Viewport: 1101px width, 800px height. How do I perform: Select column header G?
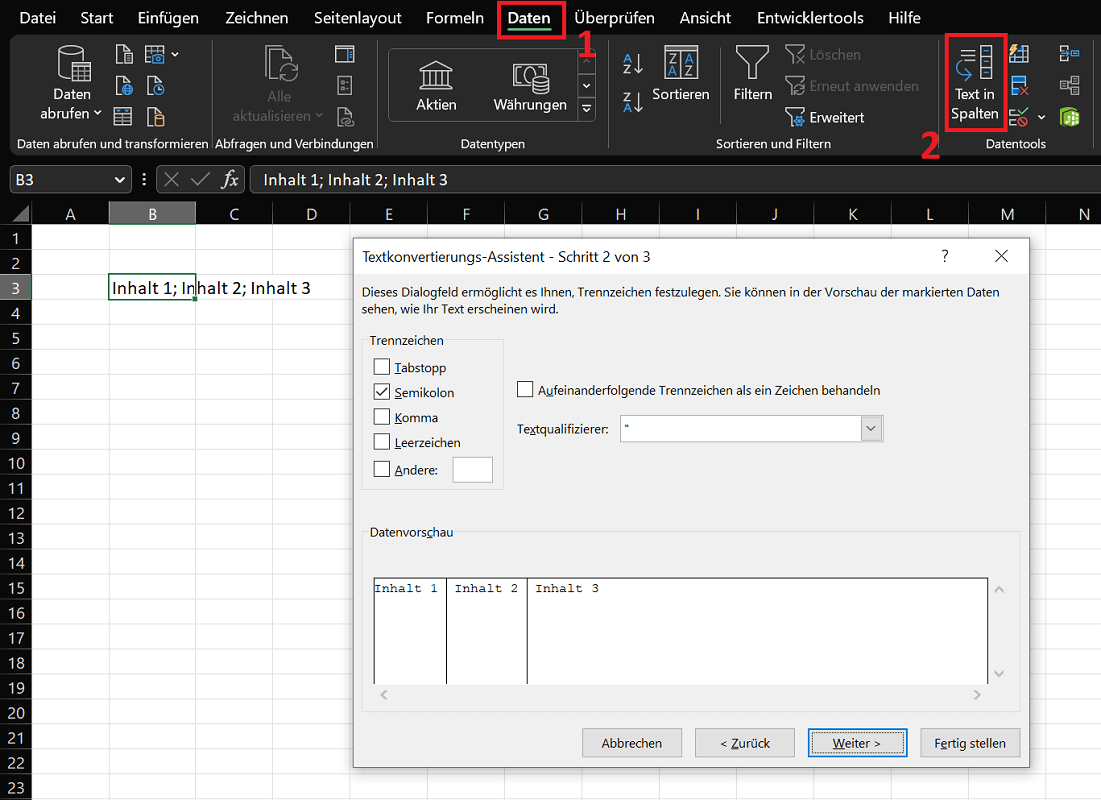(x=543, y=214)
